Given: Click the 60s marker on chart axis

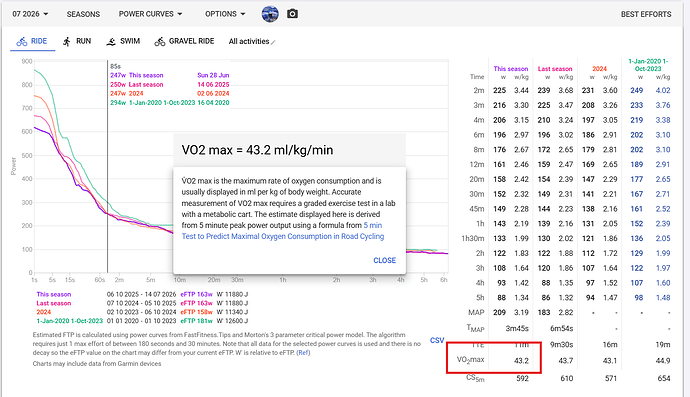Looking at the screenshot, I should click(100, 280).
